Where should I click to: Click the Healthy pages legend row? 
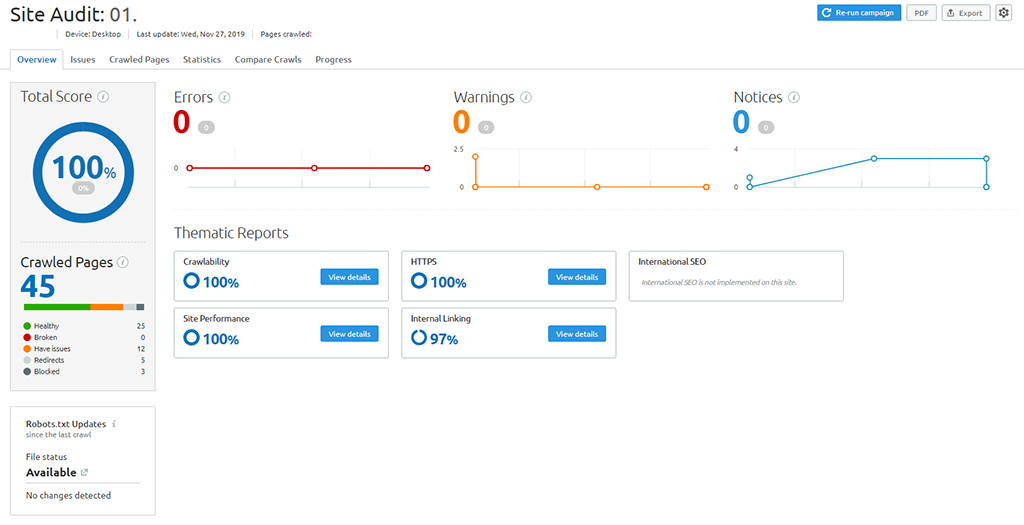coord(84,326)
